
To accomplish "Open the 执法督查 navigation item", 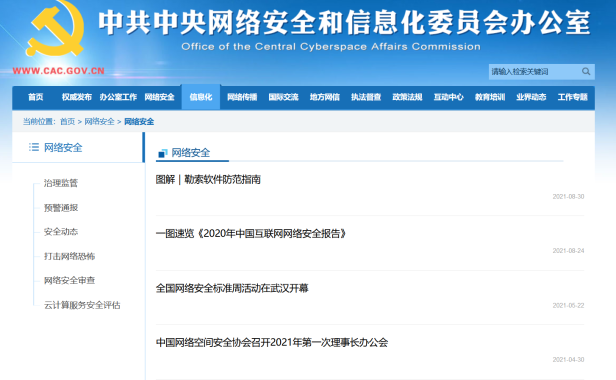I will pyautogui.click(x=366, y=97).
